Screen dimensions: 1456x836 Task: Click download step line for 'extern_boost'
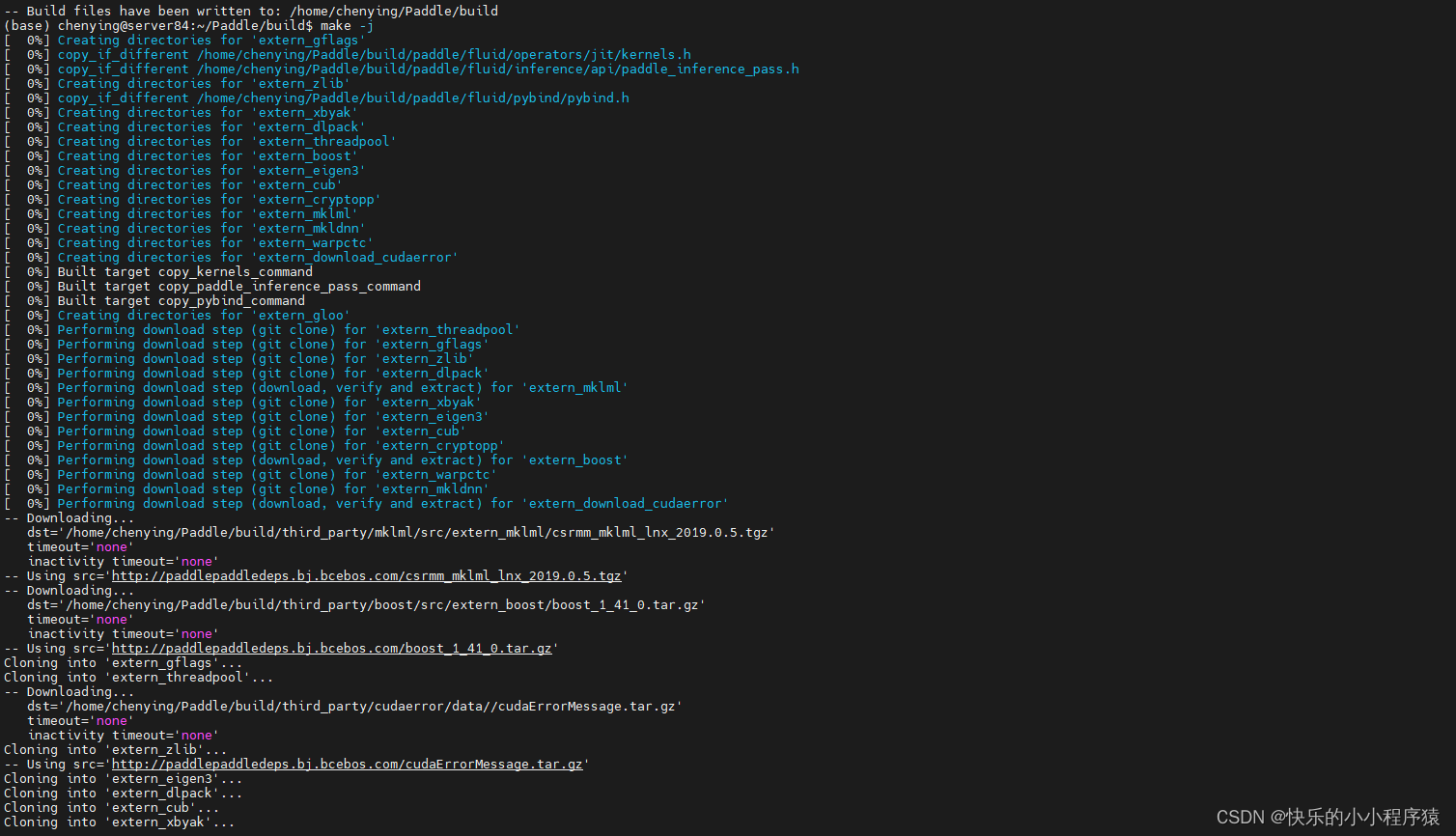(x=317, y=460)
